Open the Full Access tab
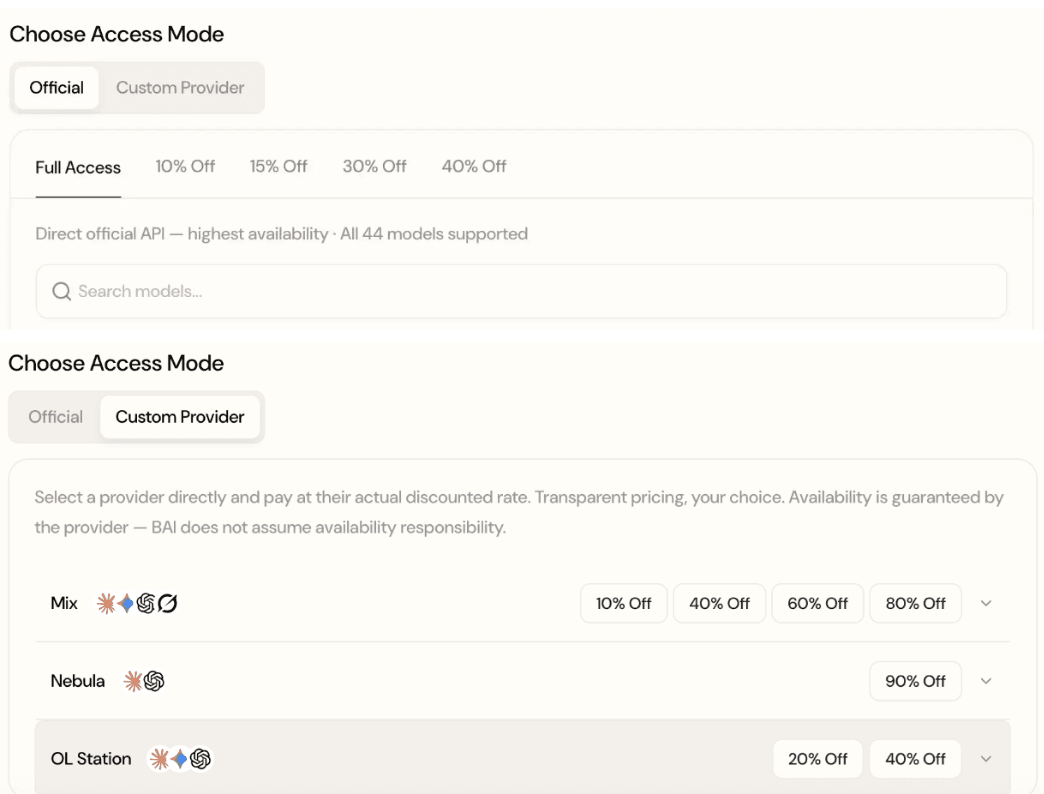 (78, 167)
